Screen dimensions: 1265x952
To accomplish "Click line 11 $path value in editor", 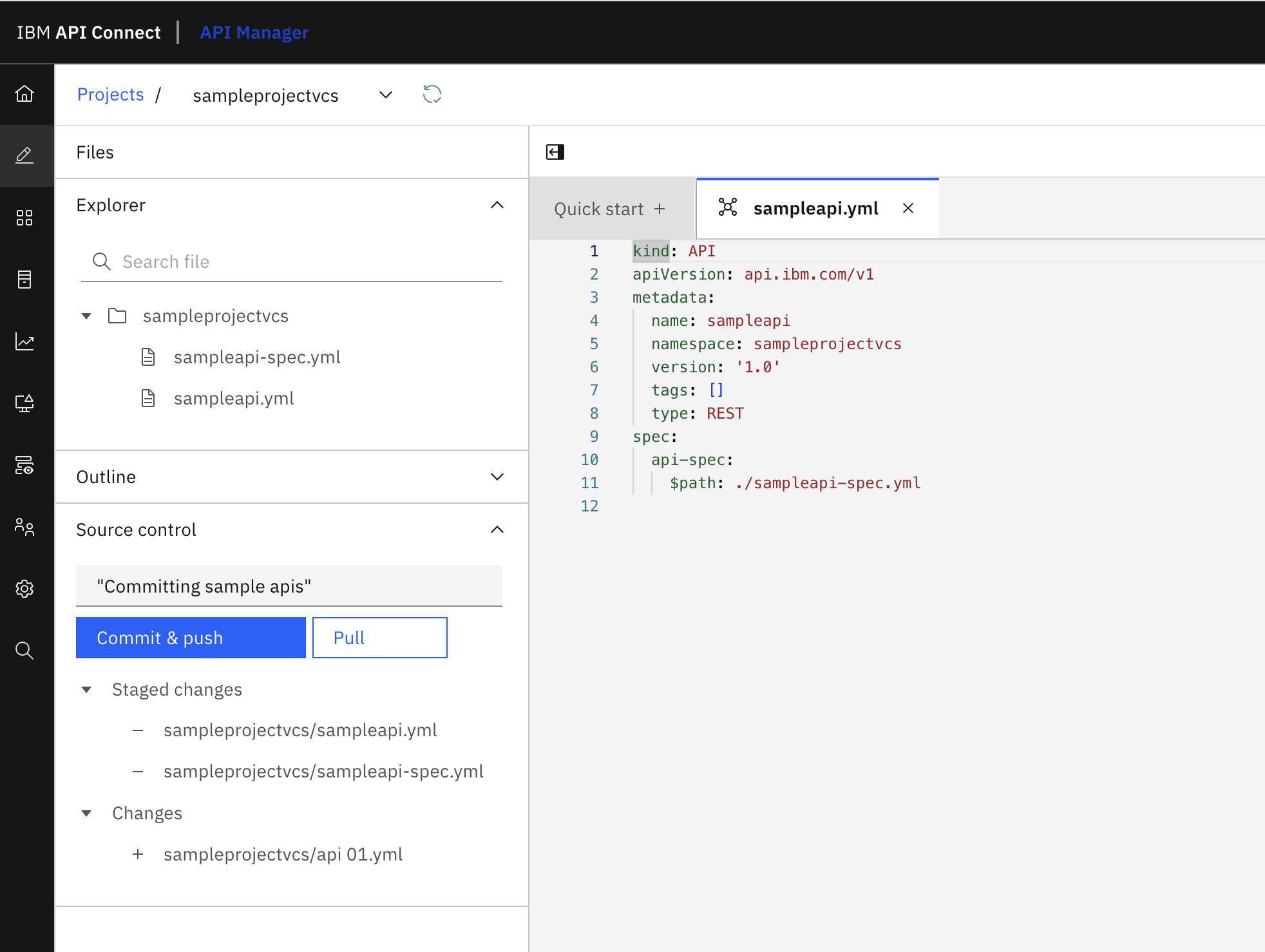I will [828, 483].
